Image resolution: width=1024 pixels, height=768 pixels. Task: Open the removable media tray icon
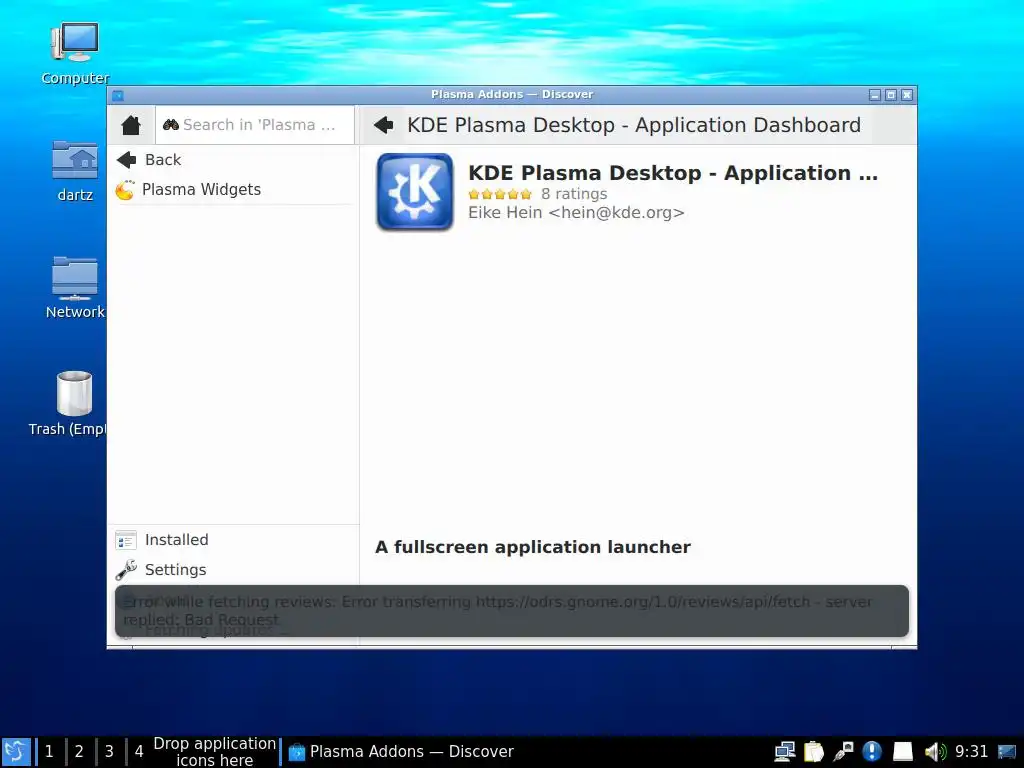903,752
